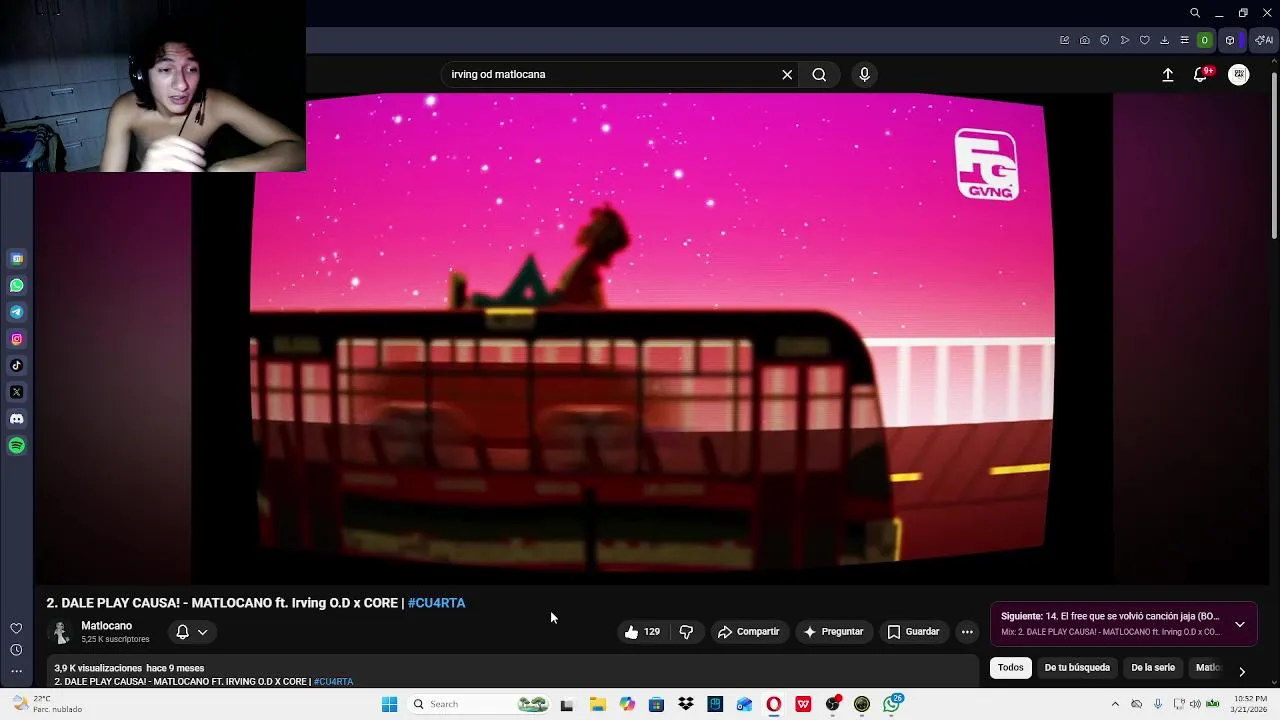Image resolution: width=1280 pixels, height=720 pixels.
Task: Open X (Twitter) in the Opera sidebar
Action: pyautogui.click(x=17, y=392)
